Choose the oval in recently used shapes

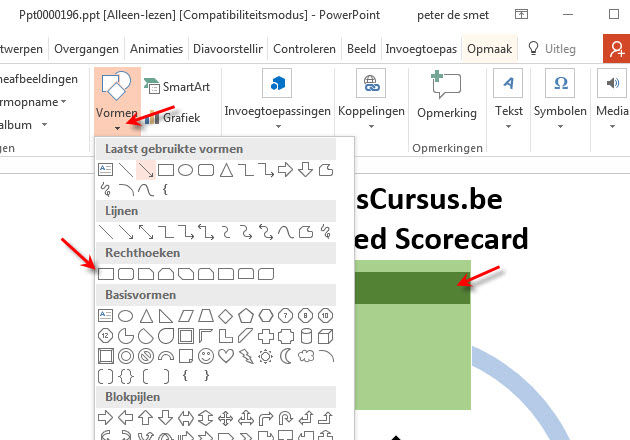pos(185,170)
